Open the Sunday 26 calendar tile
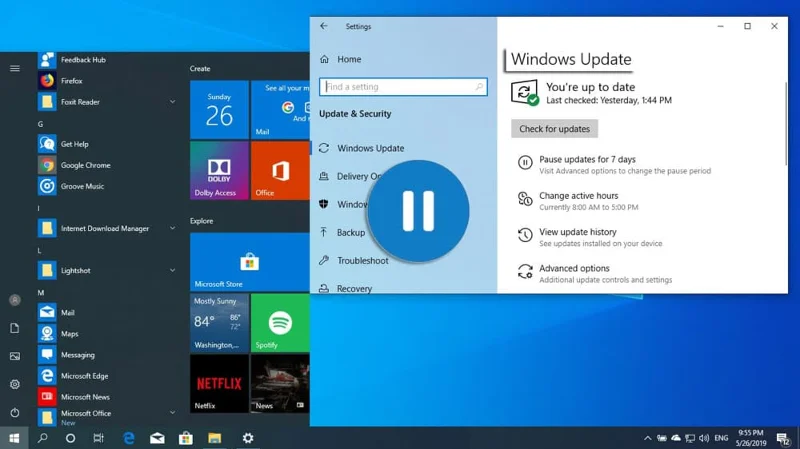 pos(219,110)
